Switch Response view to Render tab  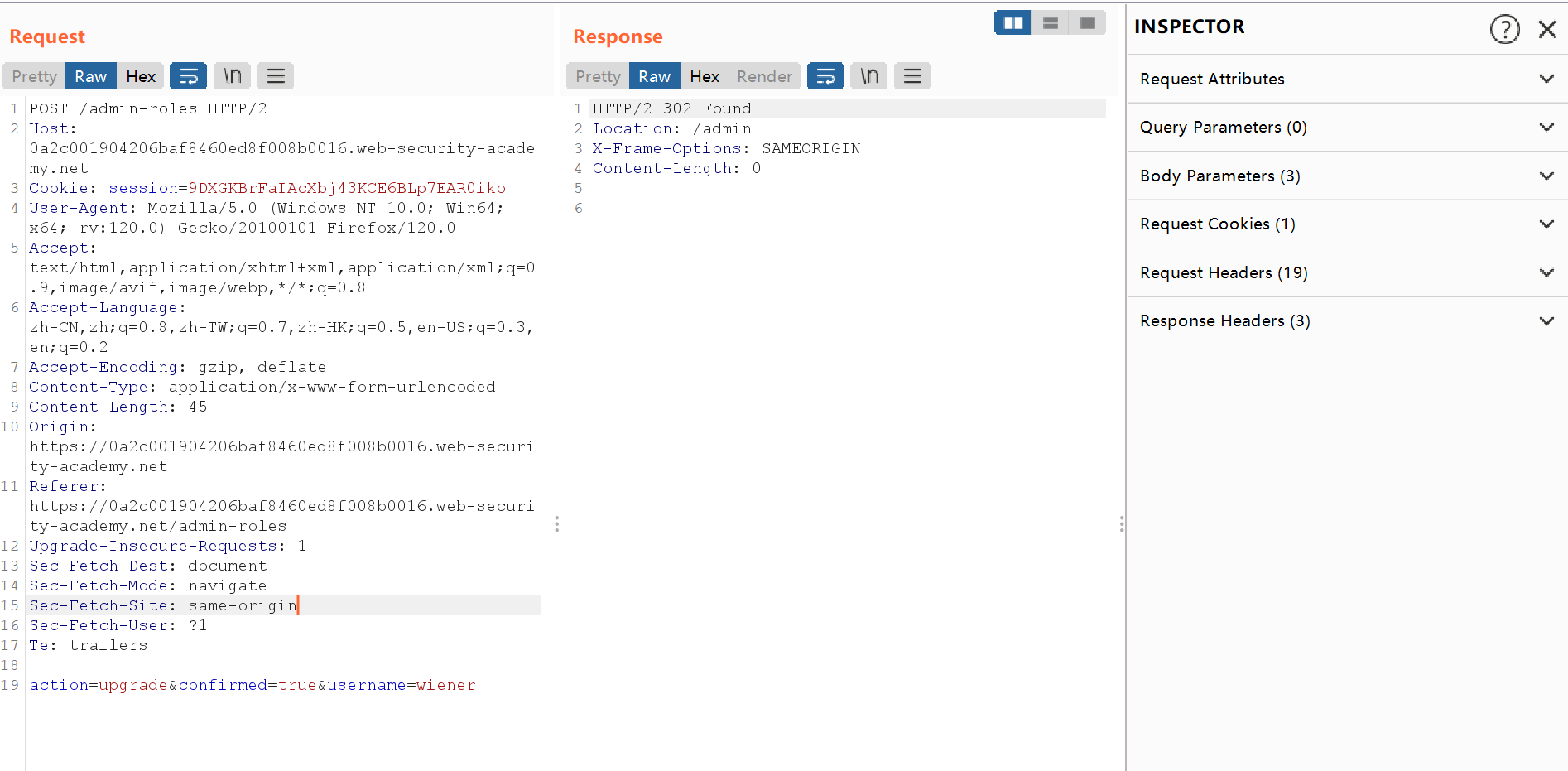click(x=764, y=76)
